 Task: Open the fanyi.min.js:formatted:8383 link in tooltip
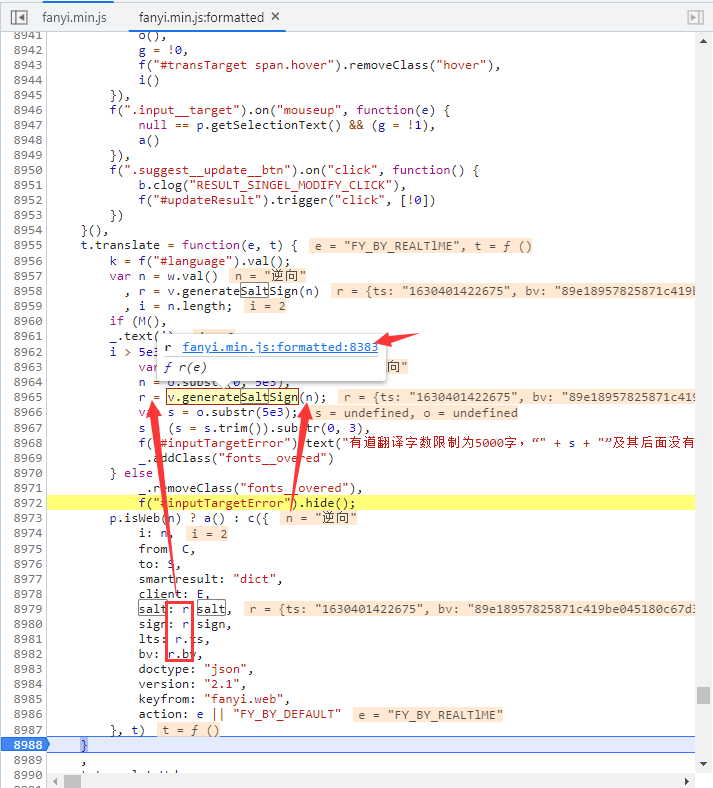tap(280, 348)
